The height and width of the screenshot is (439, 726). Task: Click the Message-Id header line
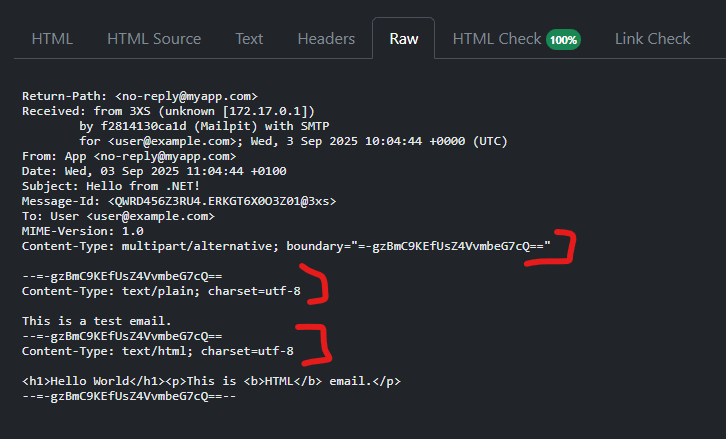click(x=179, y=201)
